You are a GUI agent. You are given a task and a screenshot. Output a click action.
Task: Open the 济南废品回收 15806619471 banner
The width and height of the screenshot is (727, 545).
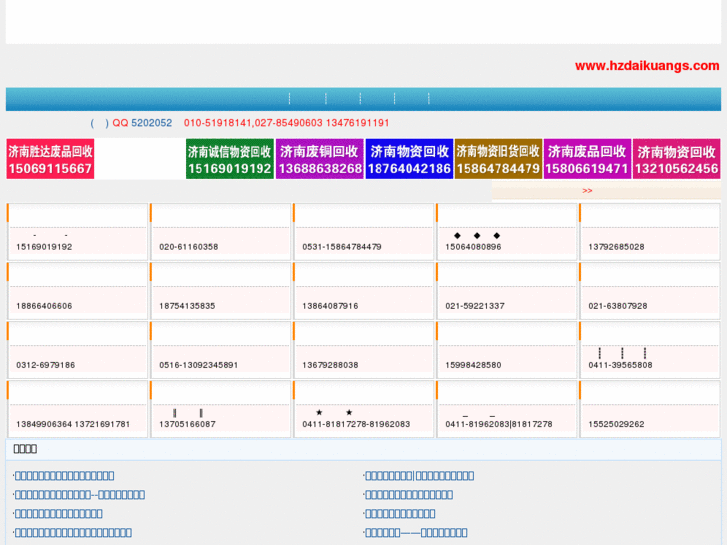click(587, 159)
